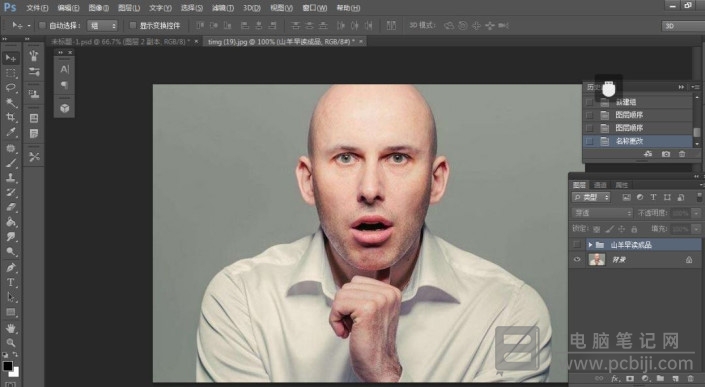Select the 背景 layer thumbnail
Screen dimensions: 705x387
point(597,259)
